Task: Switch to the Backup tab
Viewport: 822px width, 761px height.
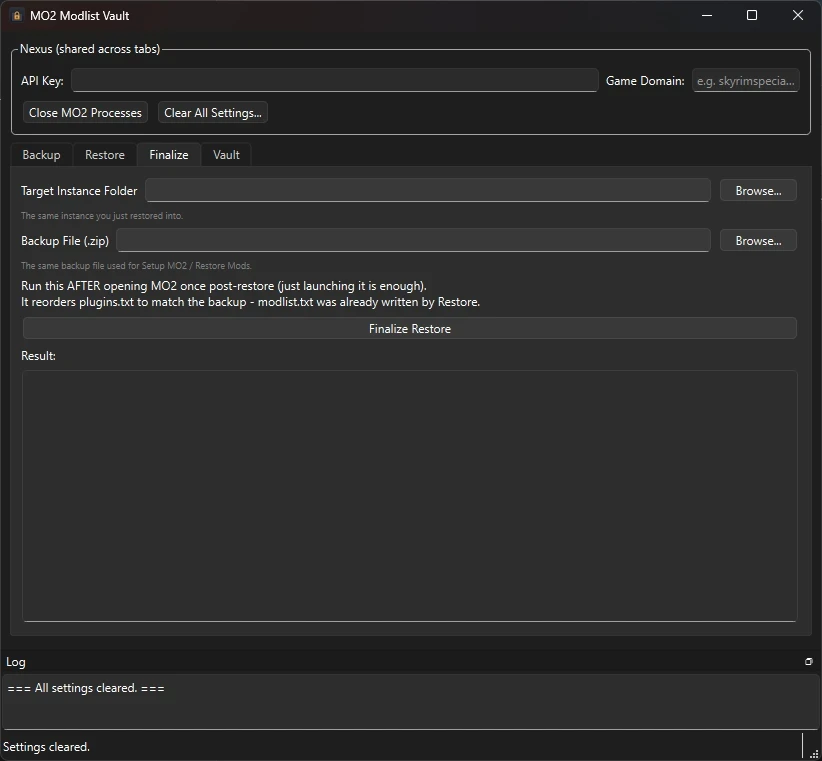Action: (x=41, y=155)
